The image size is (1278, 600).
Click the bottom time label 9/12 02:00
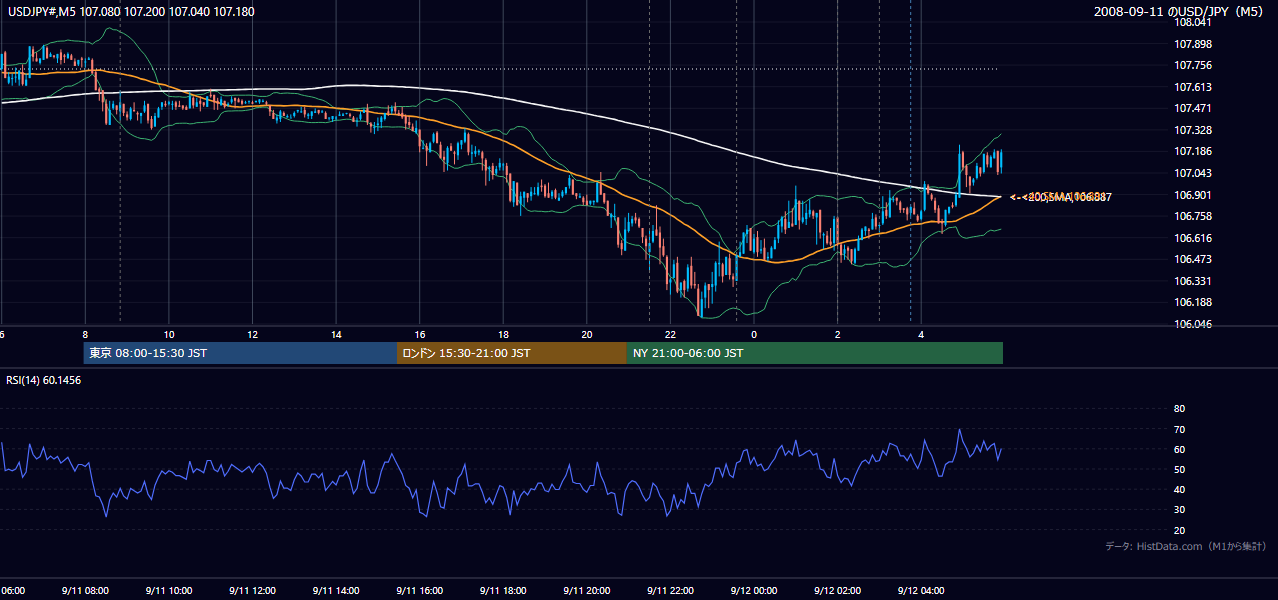tap(838, 590)
